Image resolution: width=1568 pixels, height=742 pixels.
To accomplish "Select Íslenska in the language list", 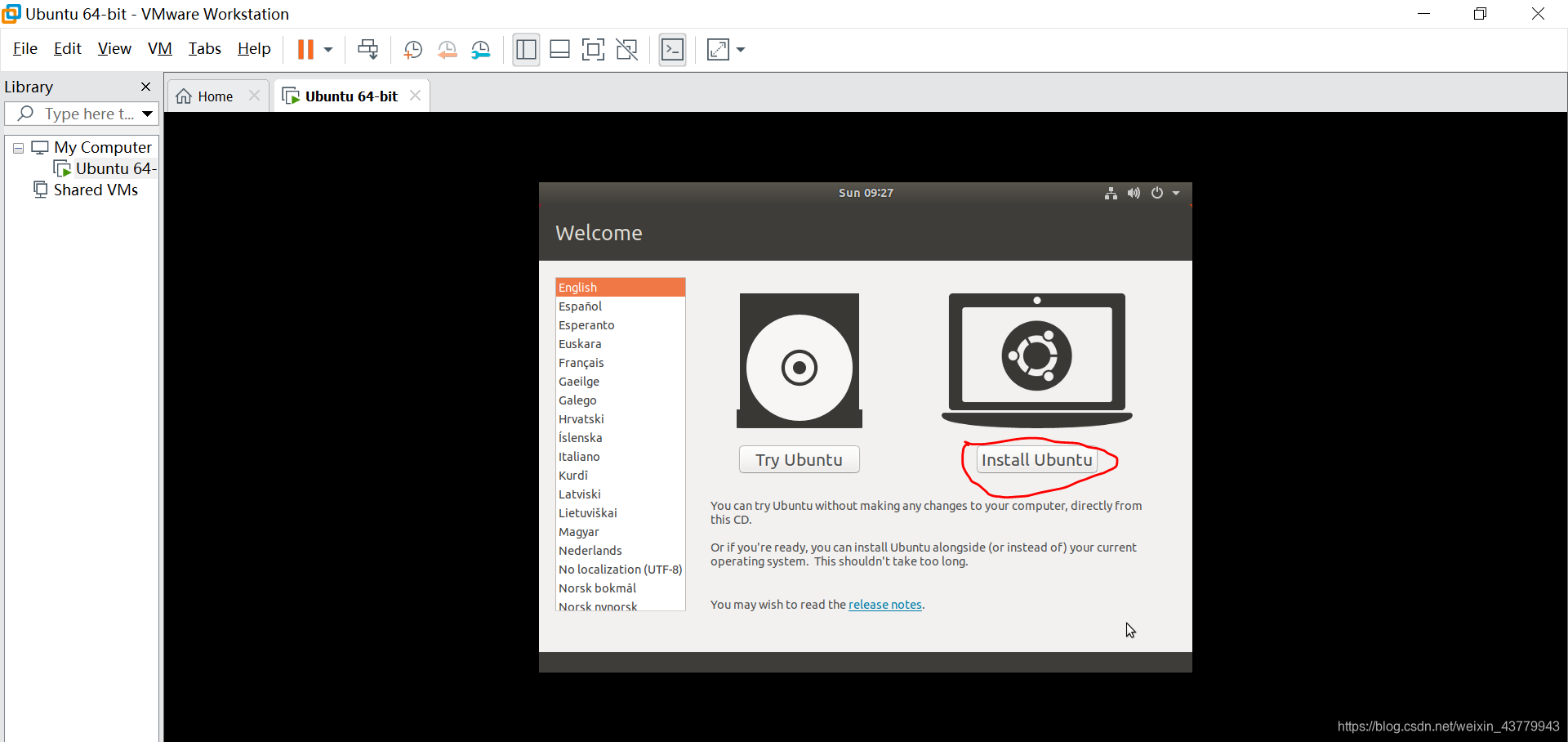I will pos(620,438).
